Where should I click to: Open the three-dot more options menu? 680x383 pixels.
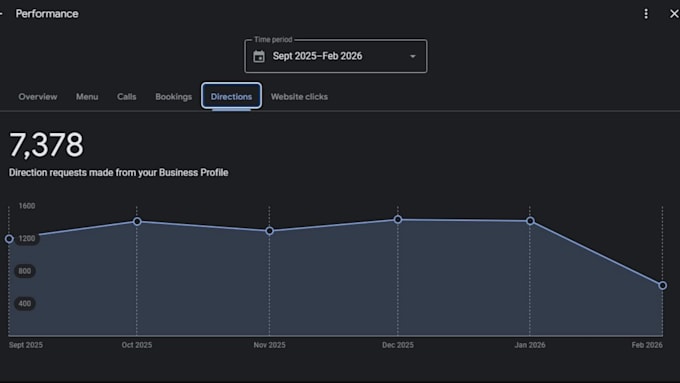click(x=646, y=14)
